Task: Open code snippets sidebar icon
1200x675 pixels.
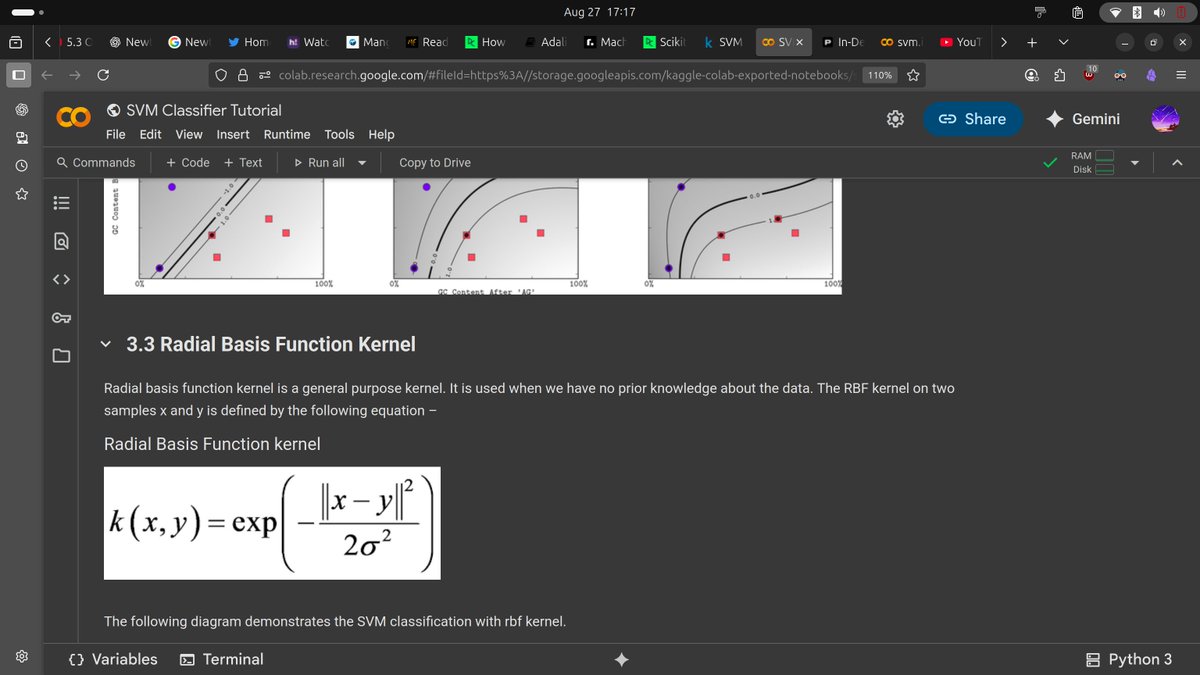Action: click(x=61, y=278)
